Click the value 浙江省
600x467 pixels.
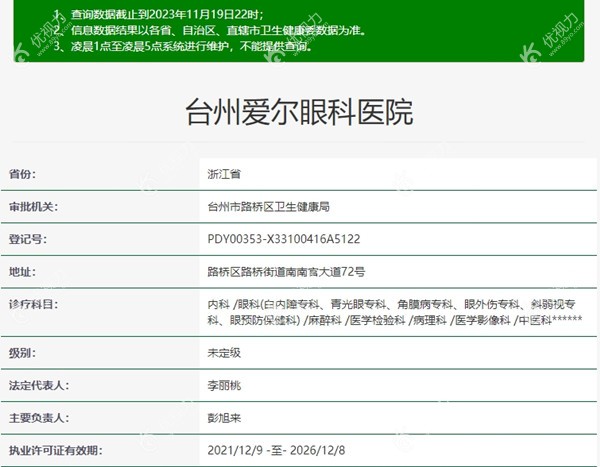click(224, 174)
